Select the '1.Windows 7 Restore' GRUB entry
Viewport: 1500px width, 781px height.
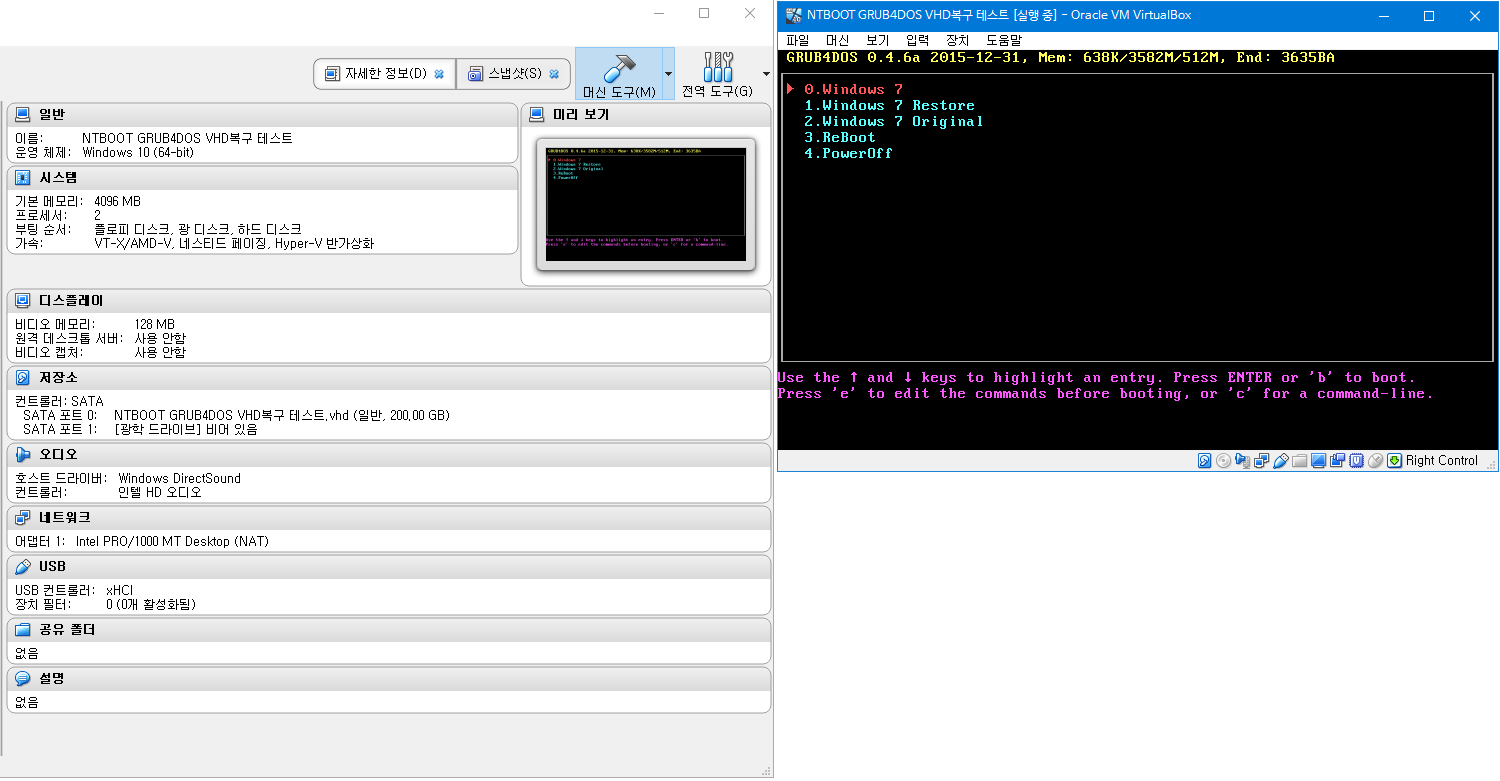click(889, 105)
